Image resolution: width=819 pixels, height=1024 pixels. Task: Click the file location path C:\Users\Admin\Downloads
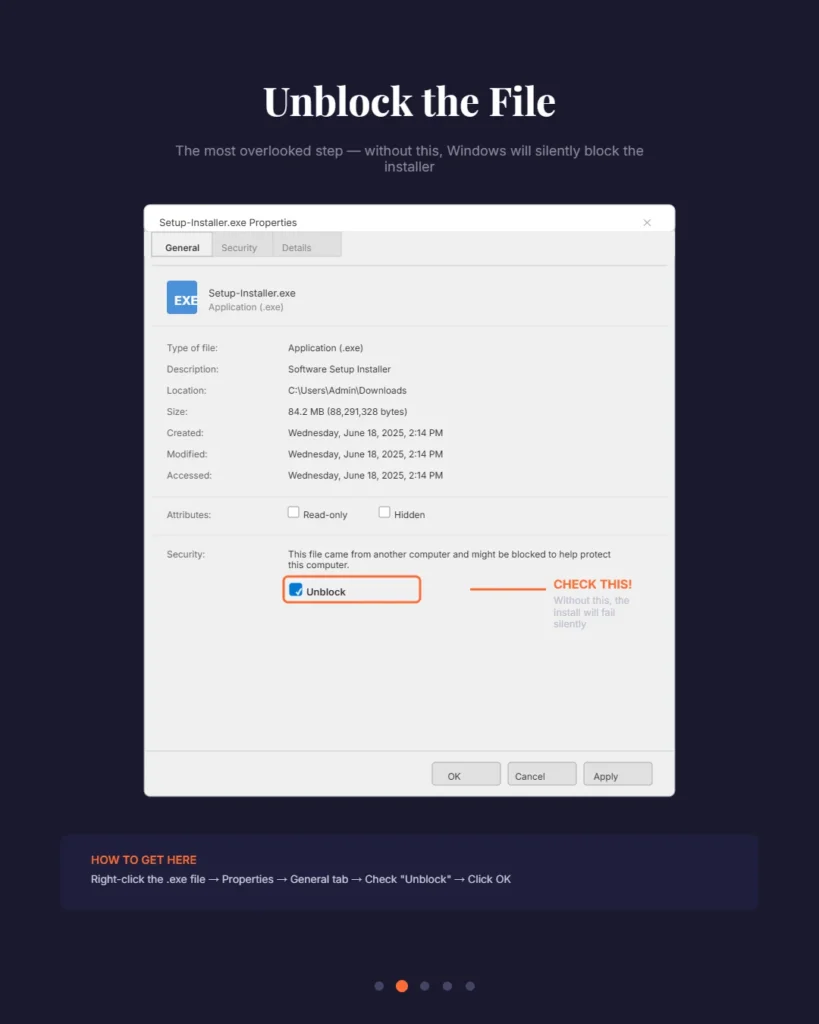[x=347, y=390]
